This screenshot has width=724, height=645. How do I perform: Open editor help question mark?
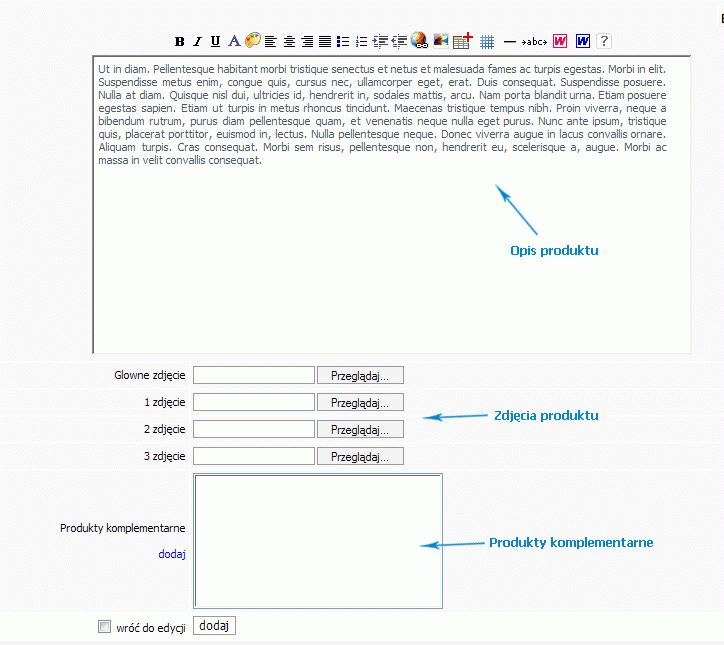(604, 41)
